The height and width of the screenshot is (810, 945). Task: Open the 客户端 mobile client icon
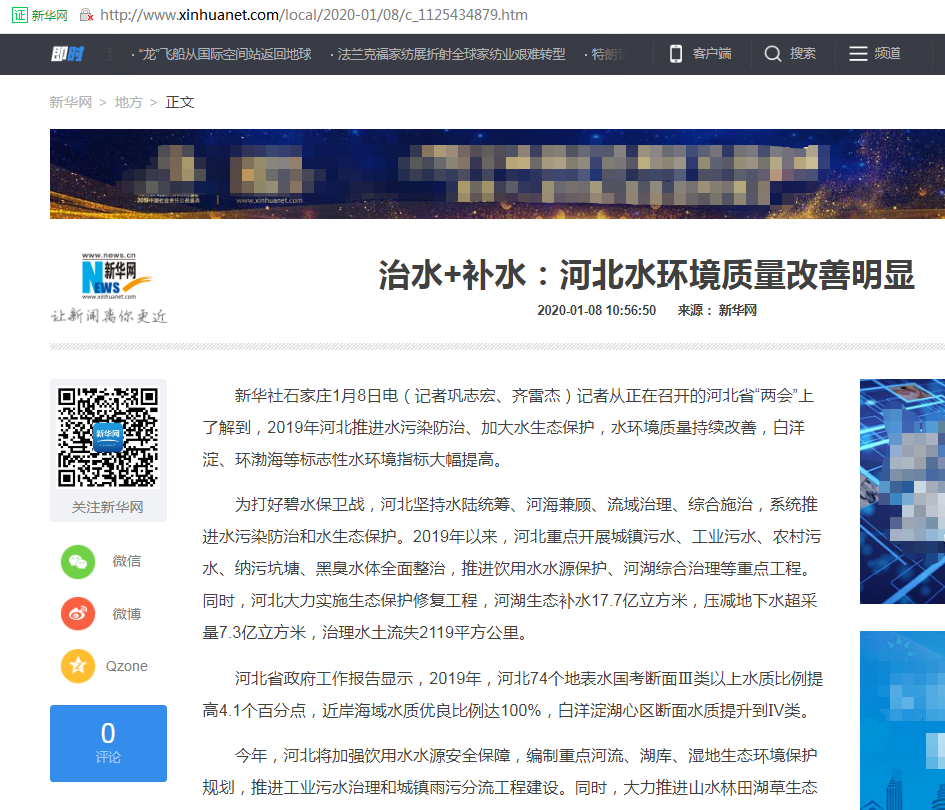click(676, 54)
